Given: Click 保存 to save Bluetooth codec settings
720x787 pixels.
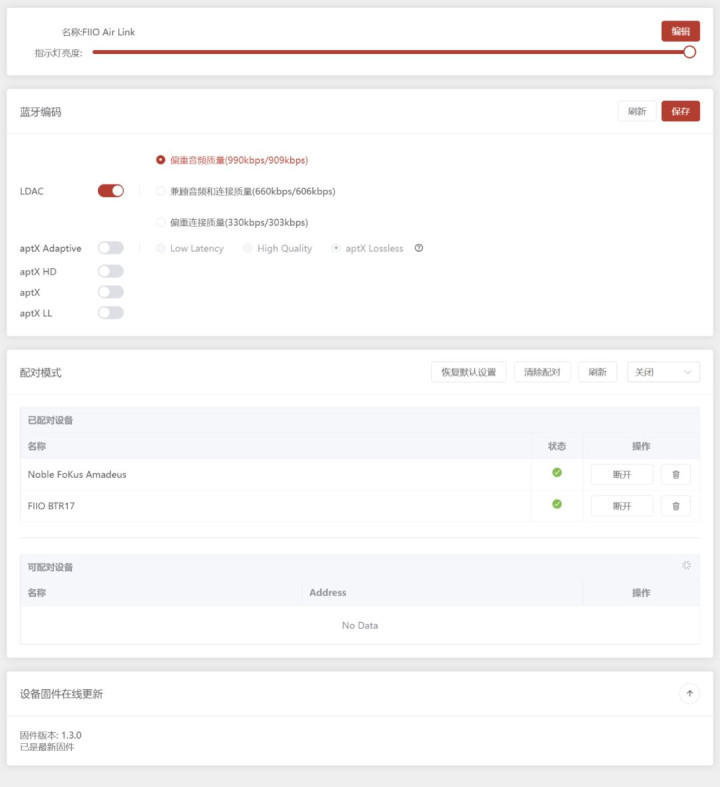Looking at the screenshot, I should pos(680,111).
